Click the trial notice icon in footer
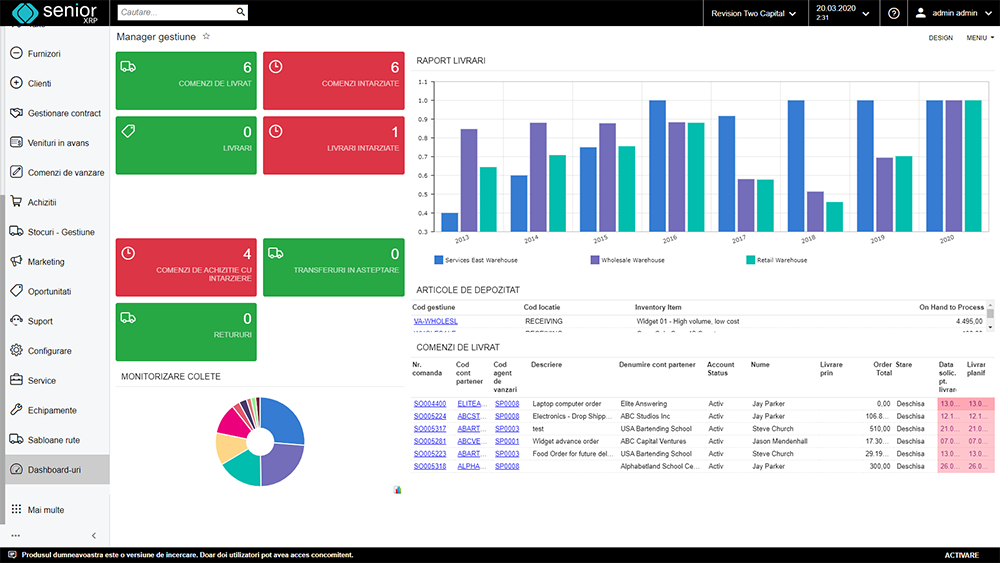The image size is (1000, 563). 12,555
